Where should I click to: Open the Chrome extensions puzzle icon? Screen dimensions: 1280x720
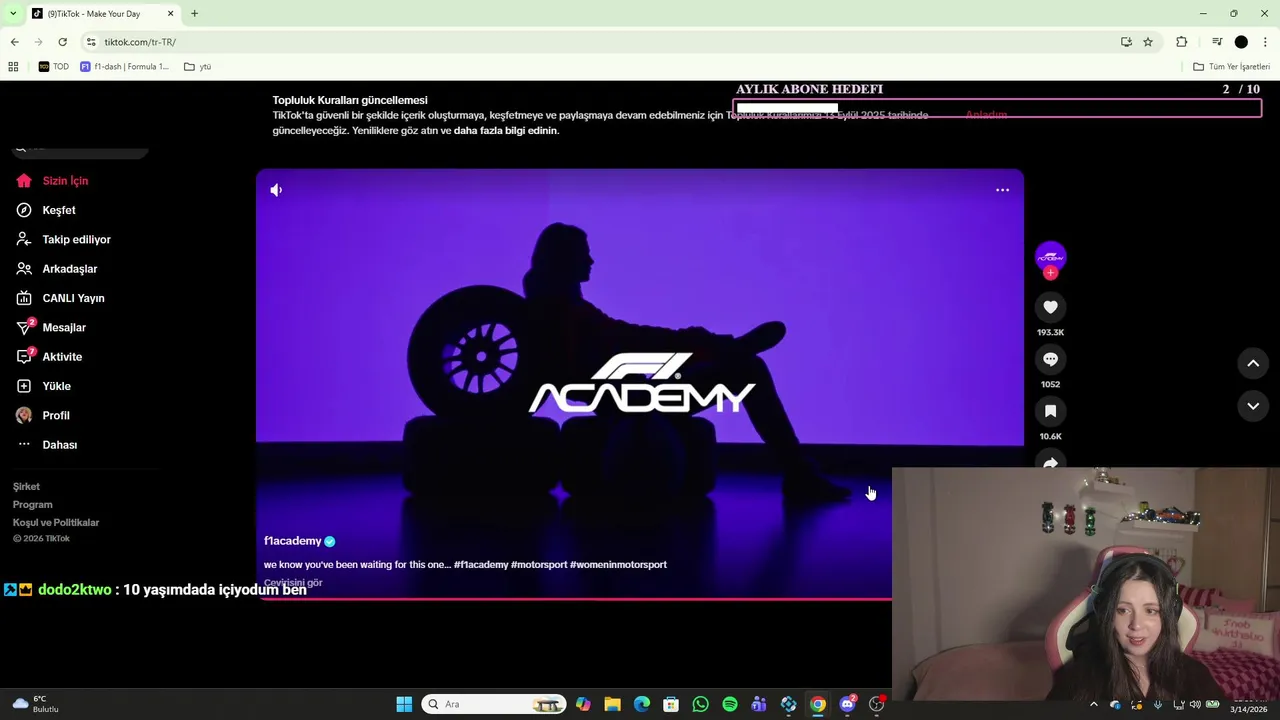[1181, 42]
